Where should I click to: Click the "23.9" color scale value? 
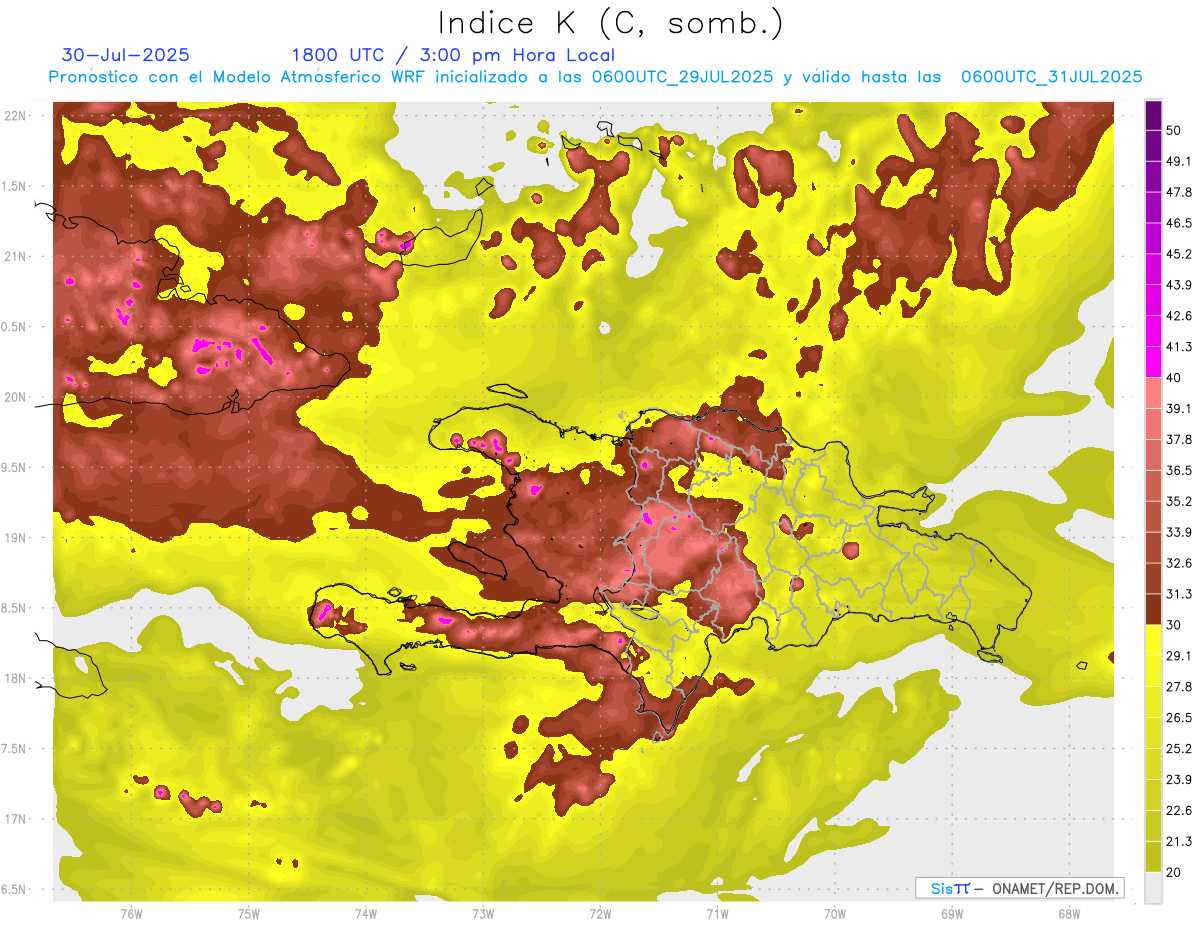(1179, 780)
